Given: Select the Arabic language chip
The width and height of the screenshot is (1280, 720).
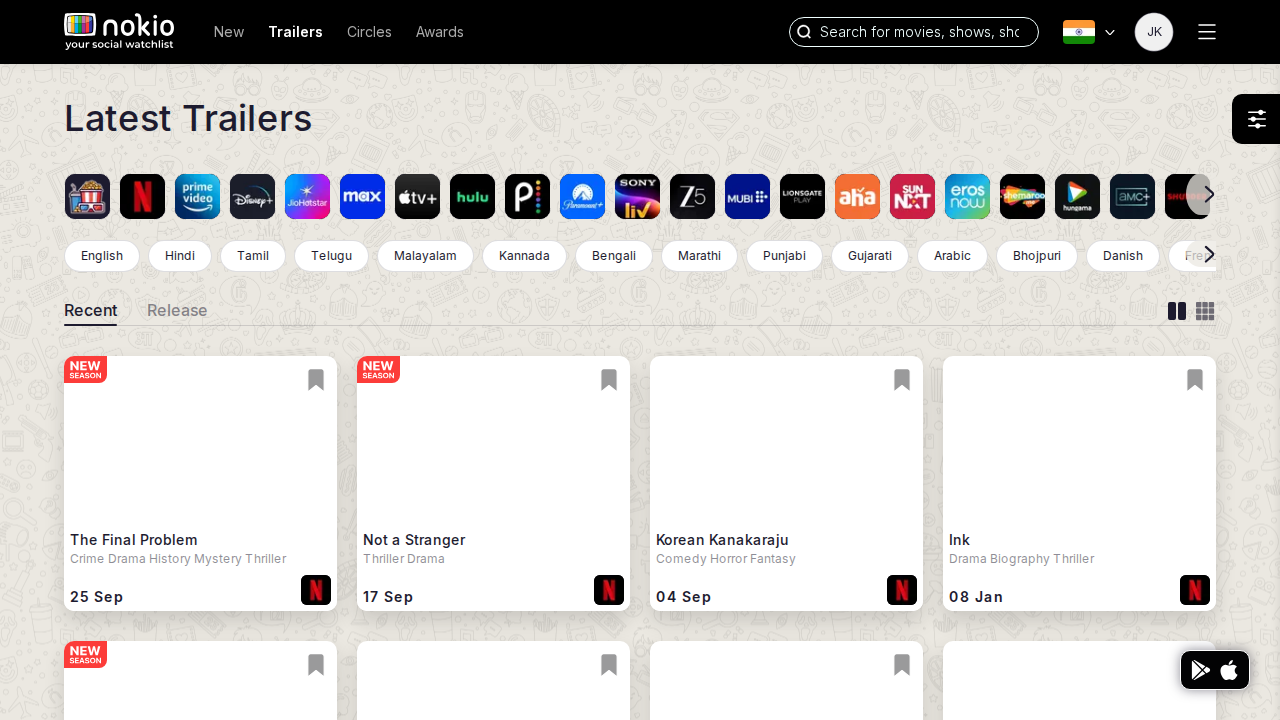Looking at the screenshot, I should click(x=952, y=256).
